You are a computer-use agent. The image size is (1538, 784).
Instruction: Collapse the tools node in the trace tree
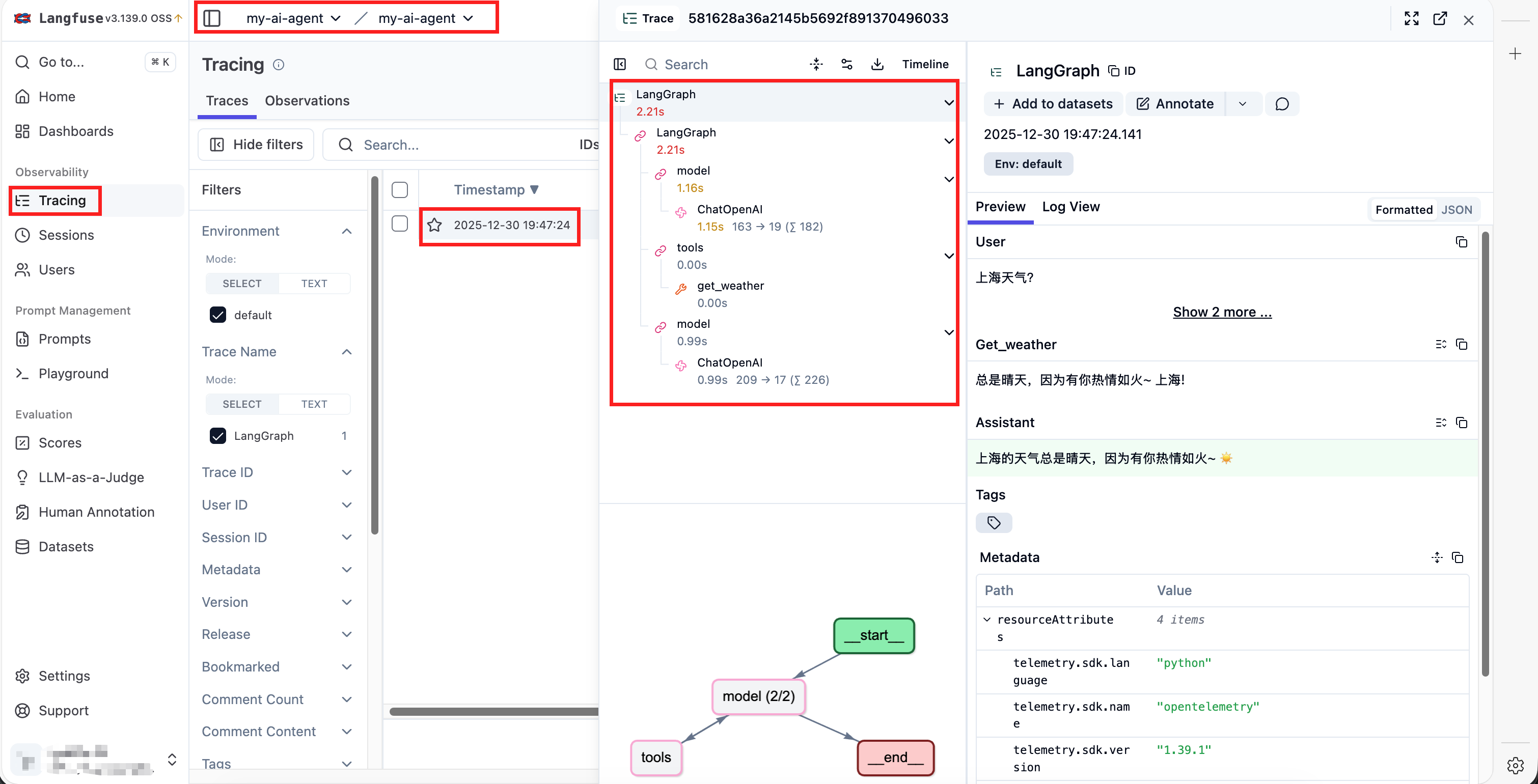[948, 256]
